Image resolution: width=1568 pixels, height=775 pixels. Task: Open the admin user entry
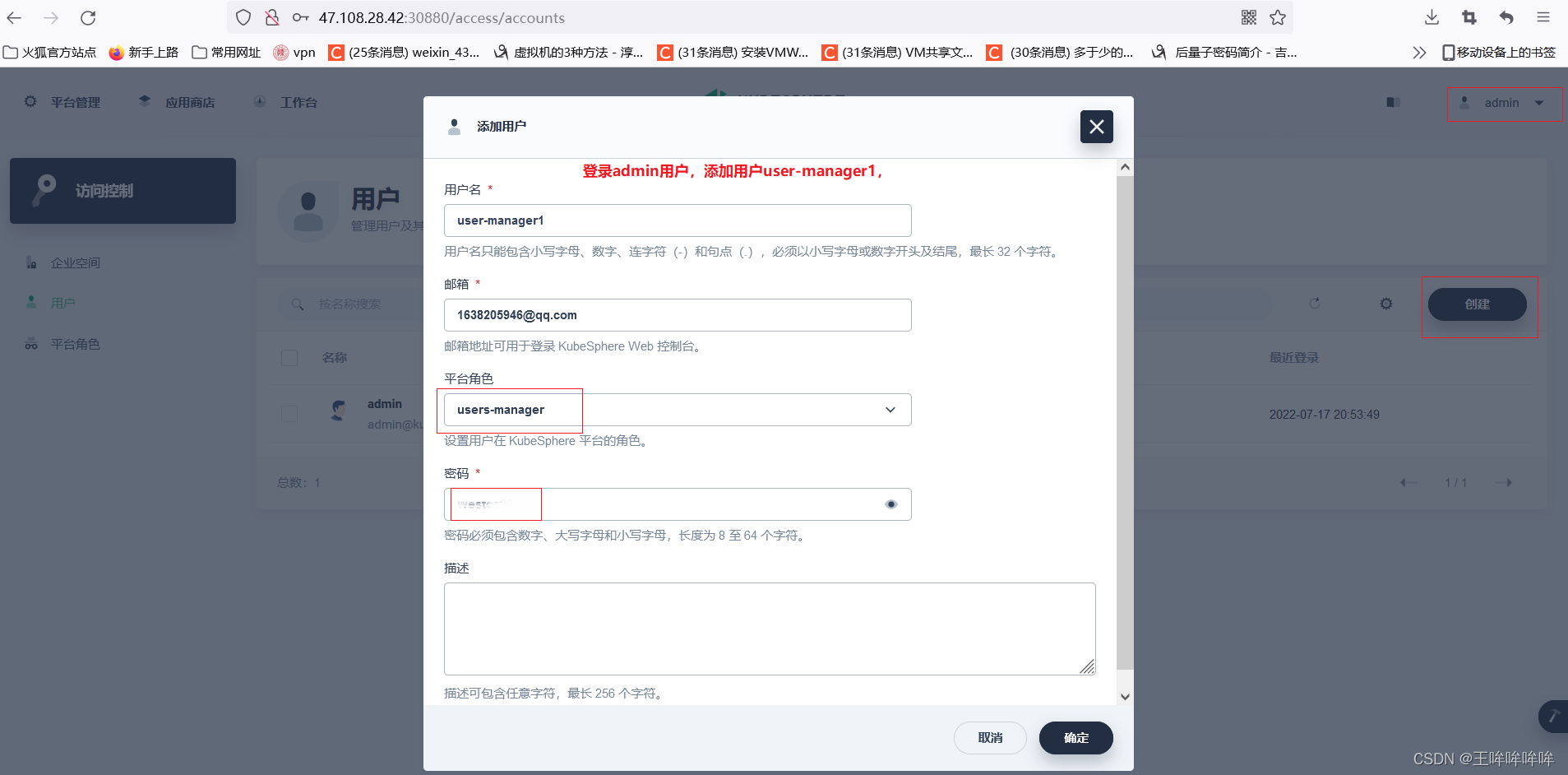[x=385, y=404]
